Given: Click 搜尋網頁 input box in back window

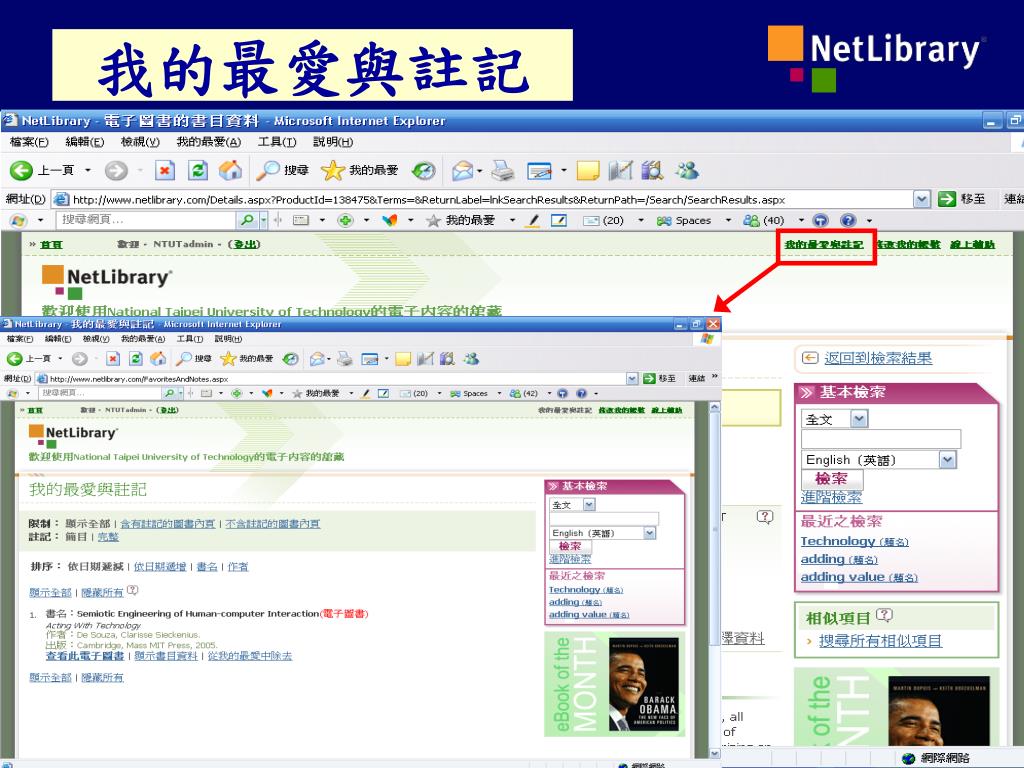Looking at the screenshot, I should pyautogui.click(x=146, y=221).
